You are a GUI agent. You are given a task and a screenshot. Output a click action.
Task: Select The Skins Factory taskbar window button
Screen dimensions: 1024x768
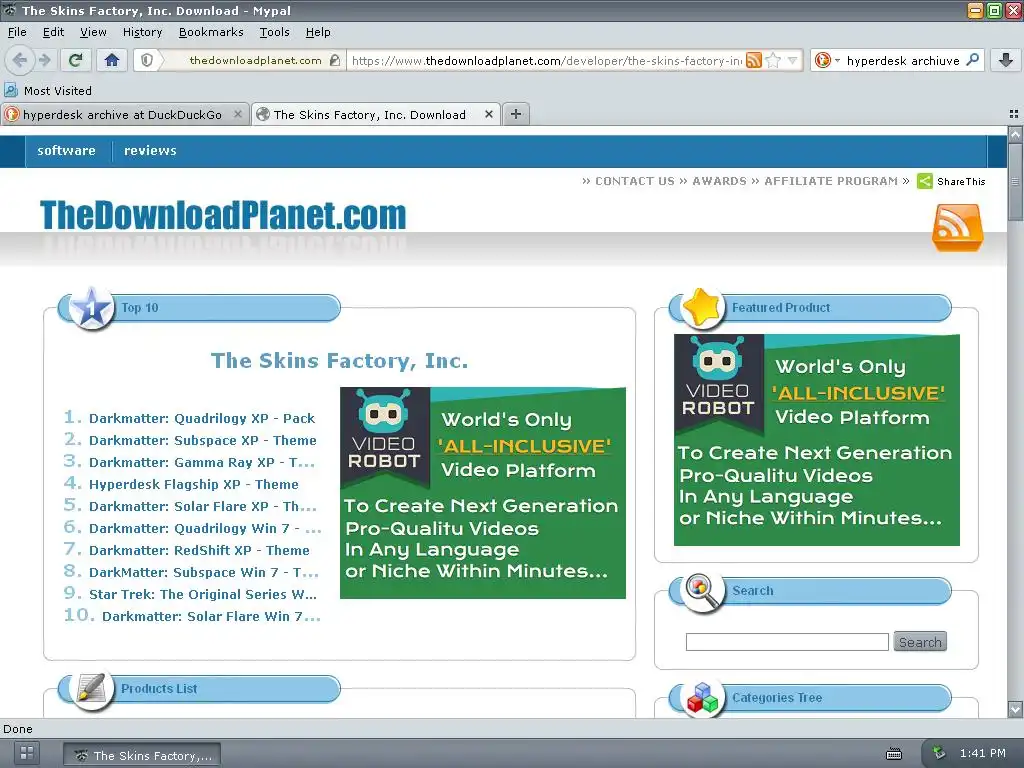142,755
